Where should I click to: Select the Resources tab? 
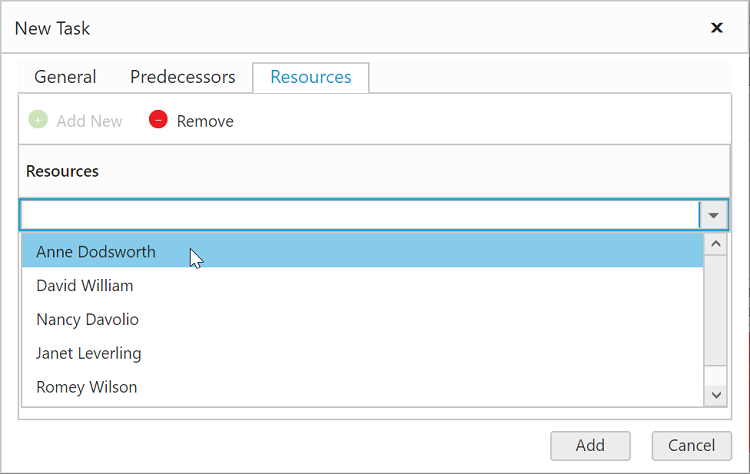tap(311, 77)
